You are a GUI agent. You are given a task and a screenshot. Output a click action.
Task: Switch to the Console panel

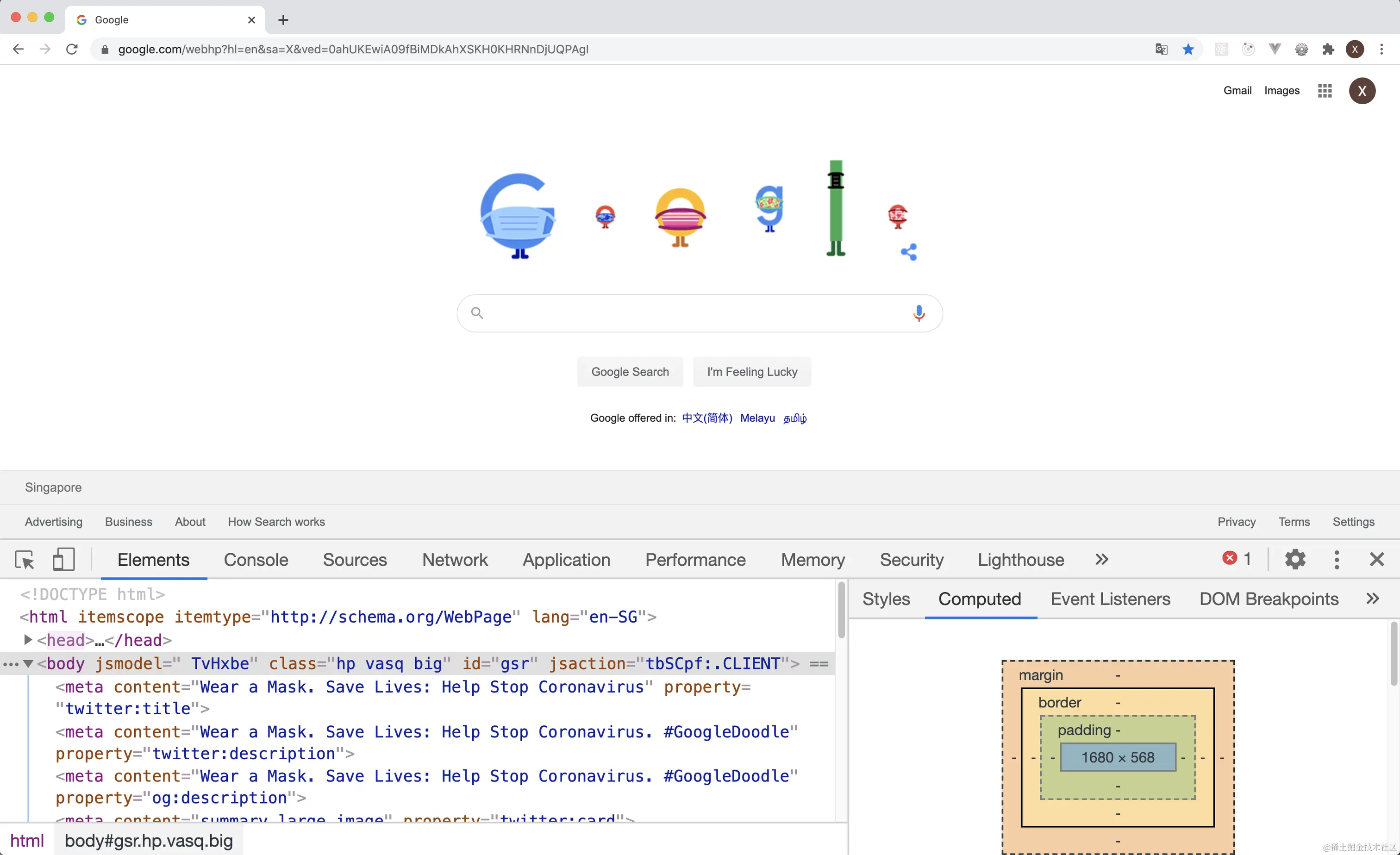pos(256,560)
